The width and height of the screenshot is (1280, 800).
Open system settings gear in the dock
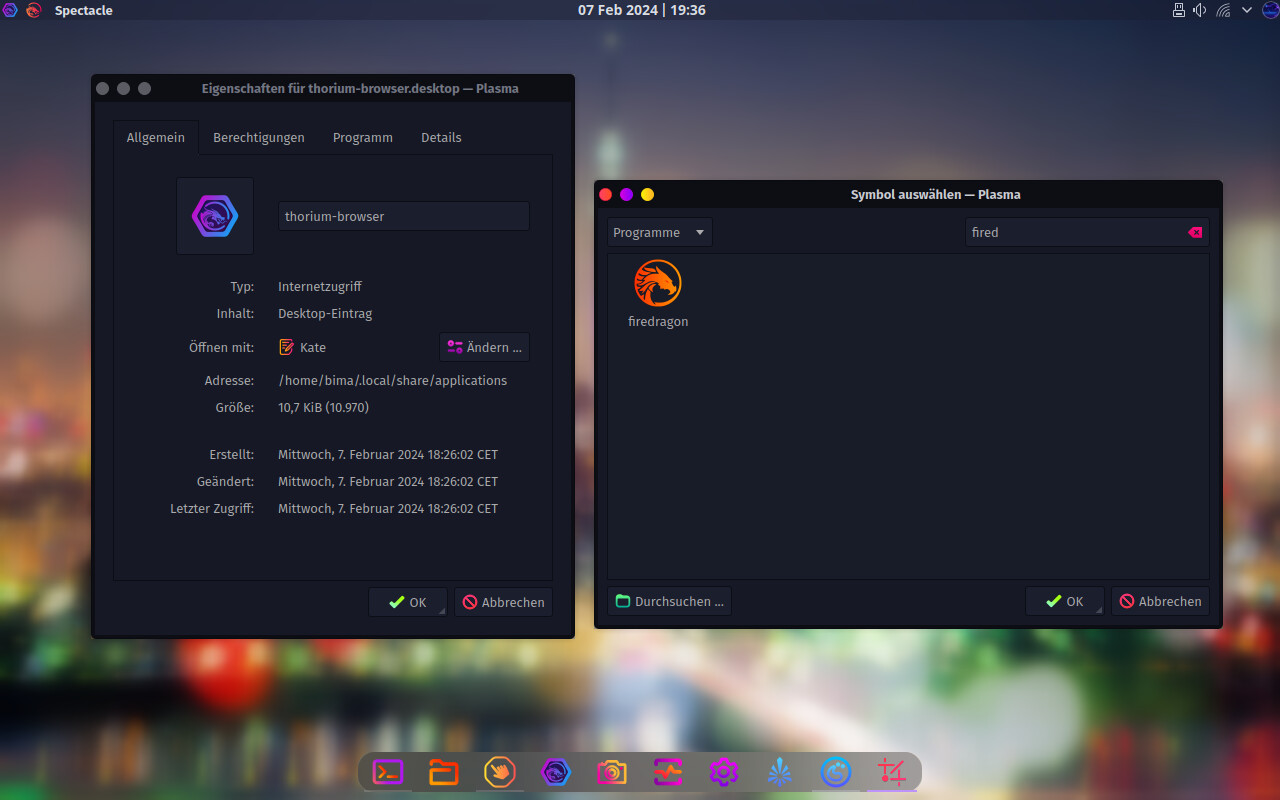tap(724, 772)
